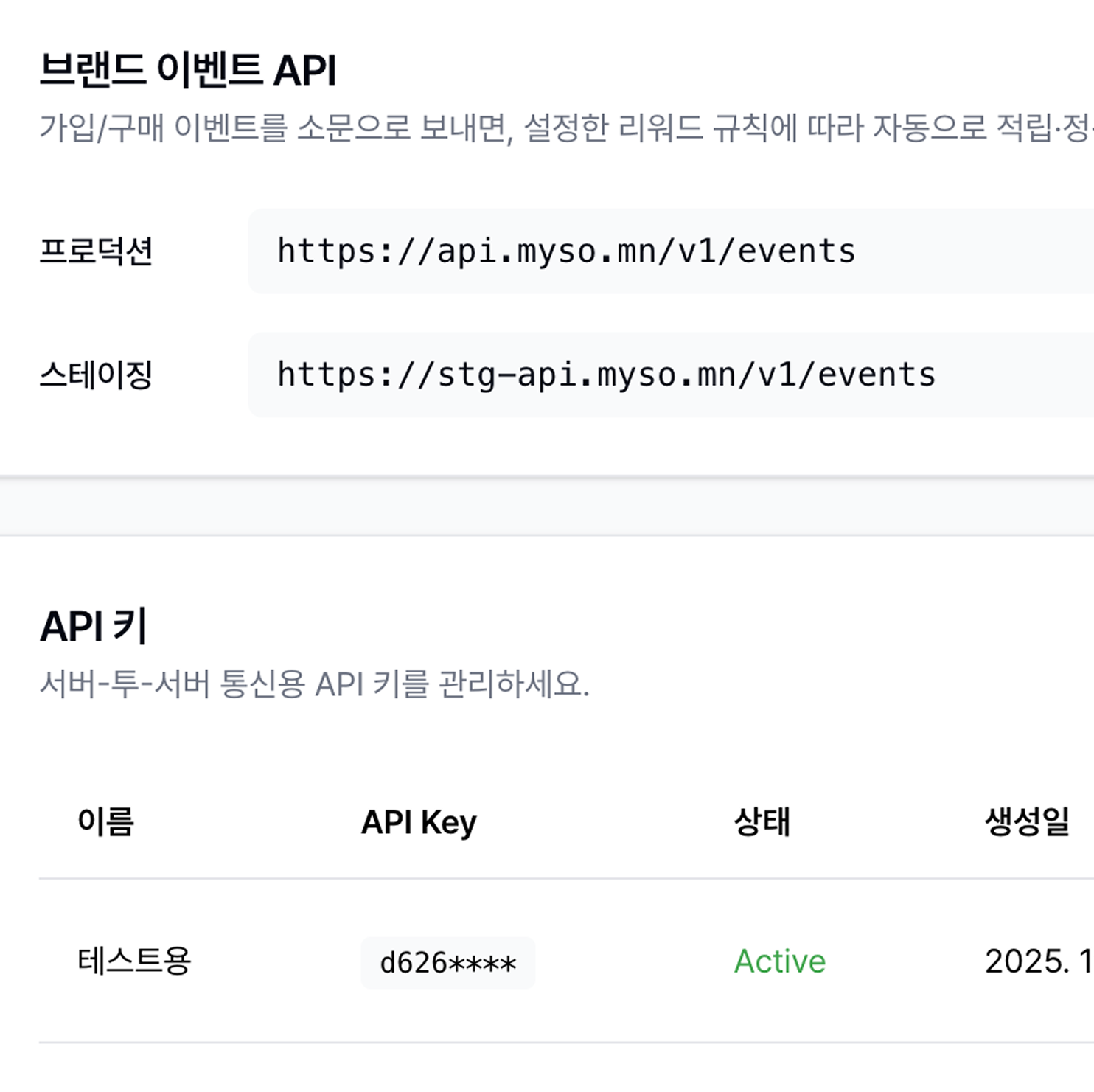This screenshot has height=1092, width=1094.
Task: Sort by the 생성일 column header
Action: [x=1027, y=822]
